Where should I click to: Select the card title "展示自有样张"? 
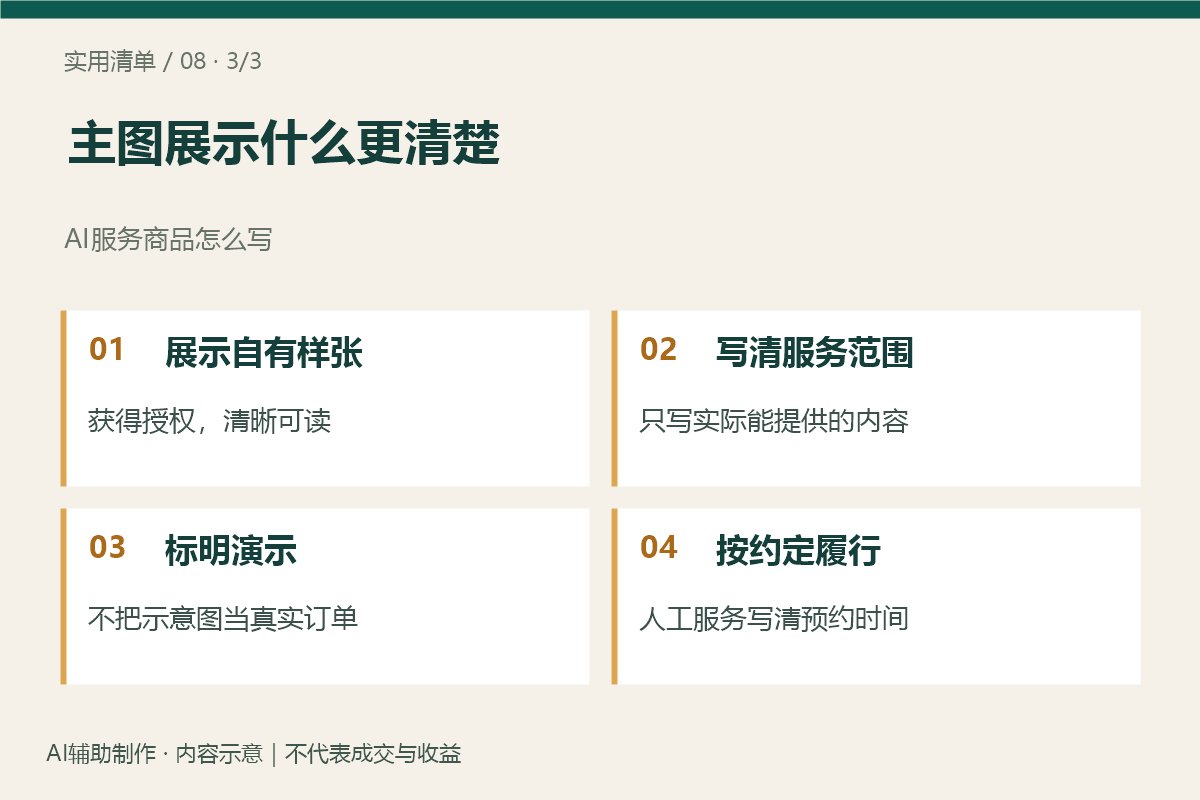tap(263, 353)
